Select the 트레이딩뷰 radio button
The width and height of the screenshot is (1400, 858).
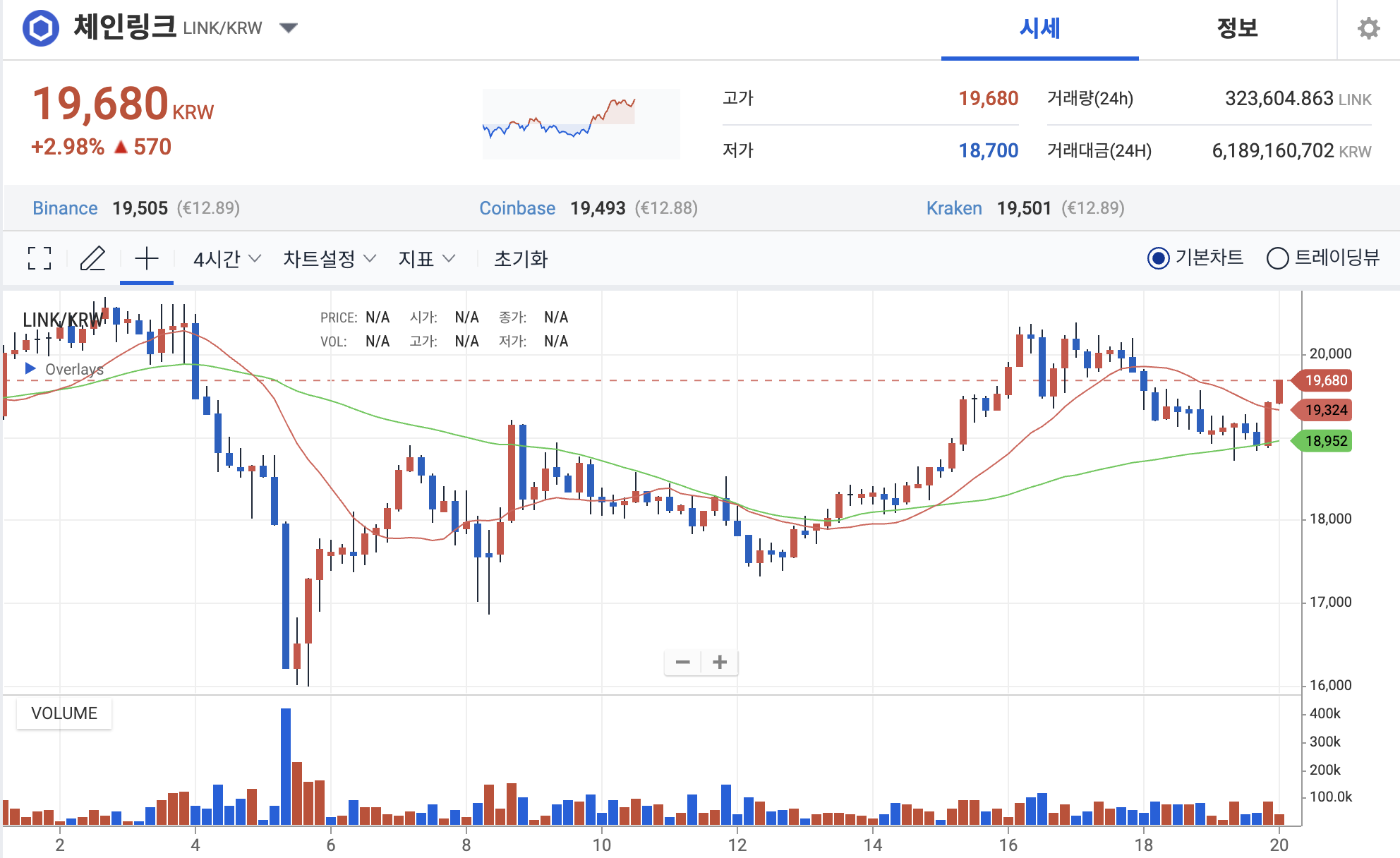1277,258
